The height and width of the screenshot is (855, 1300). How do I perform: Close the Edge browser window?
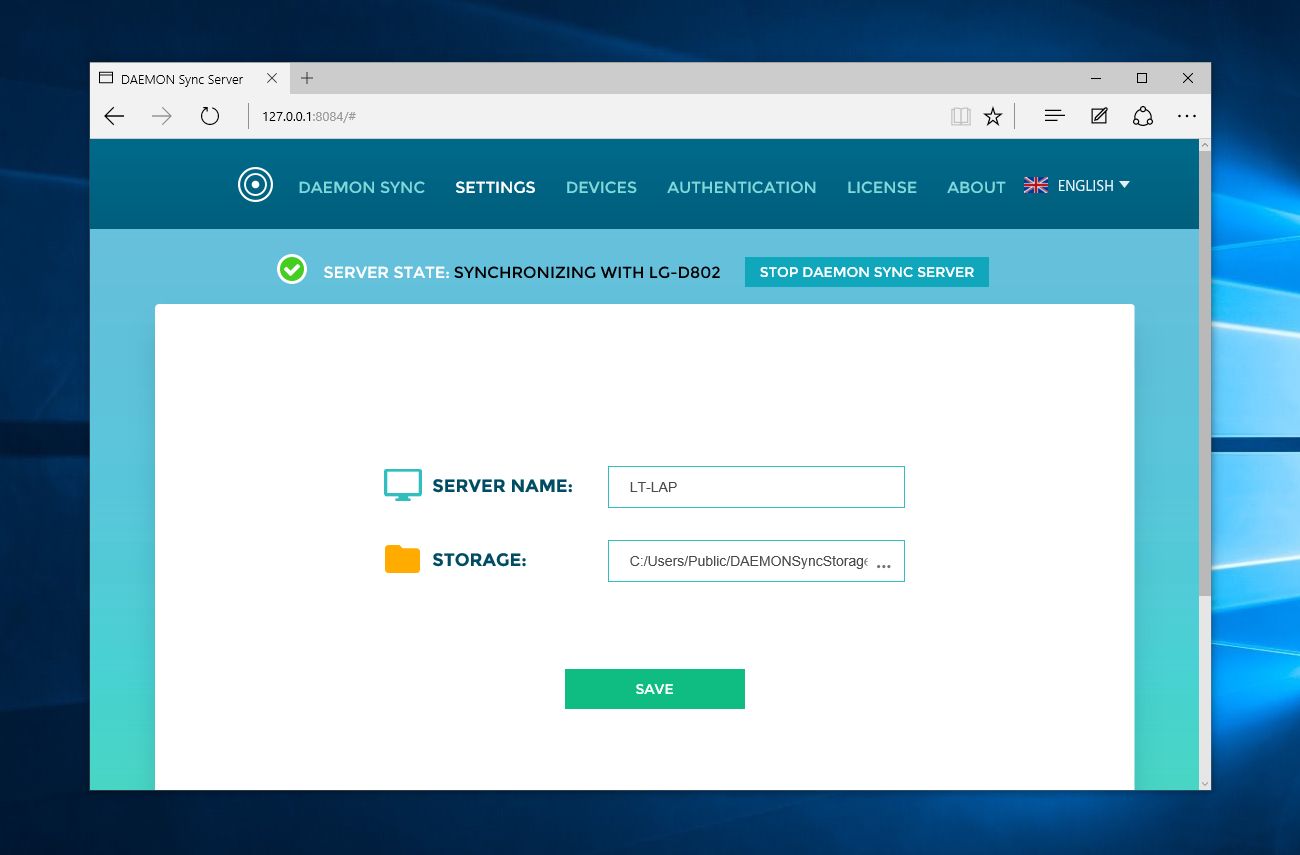(1188, 78)
